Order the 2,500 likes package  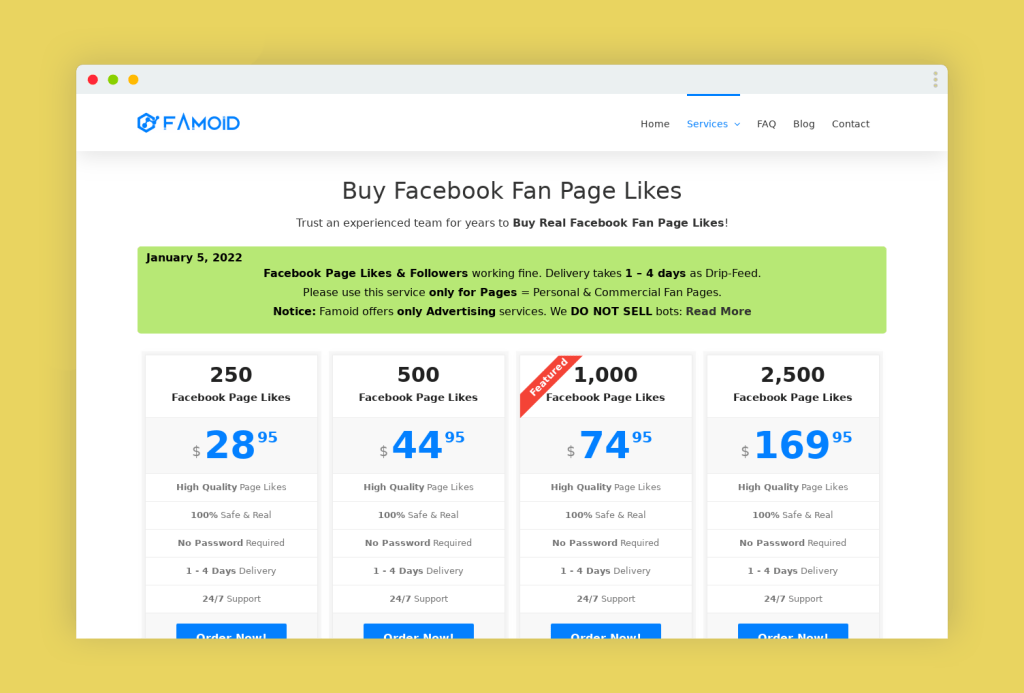(793, 632)
